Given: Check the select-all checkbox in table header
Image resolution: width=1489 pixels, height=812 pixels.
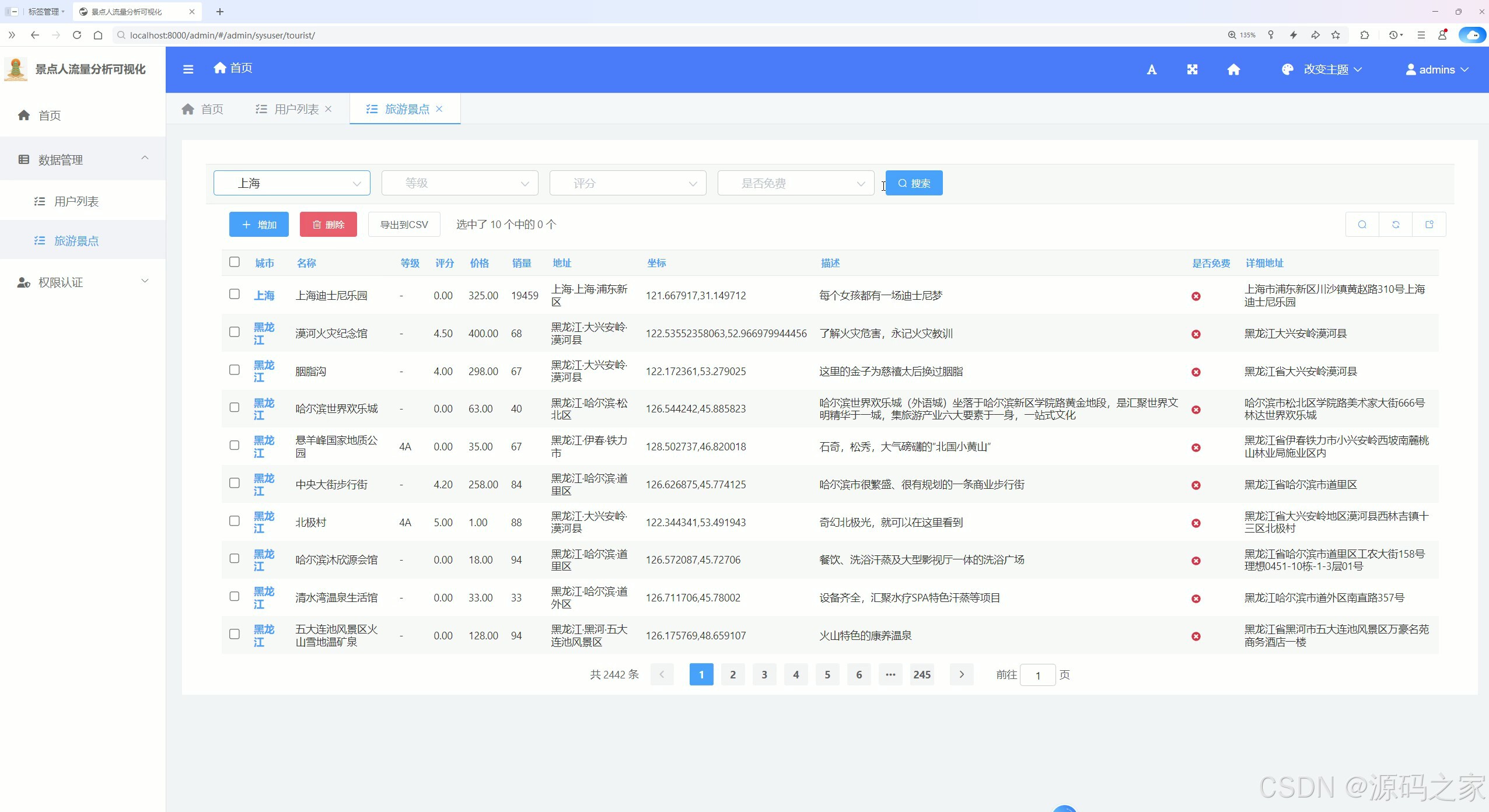Looking at the screenshot, I should pyautogui.click(x=235, y=262).
